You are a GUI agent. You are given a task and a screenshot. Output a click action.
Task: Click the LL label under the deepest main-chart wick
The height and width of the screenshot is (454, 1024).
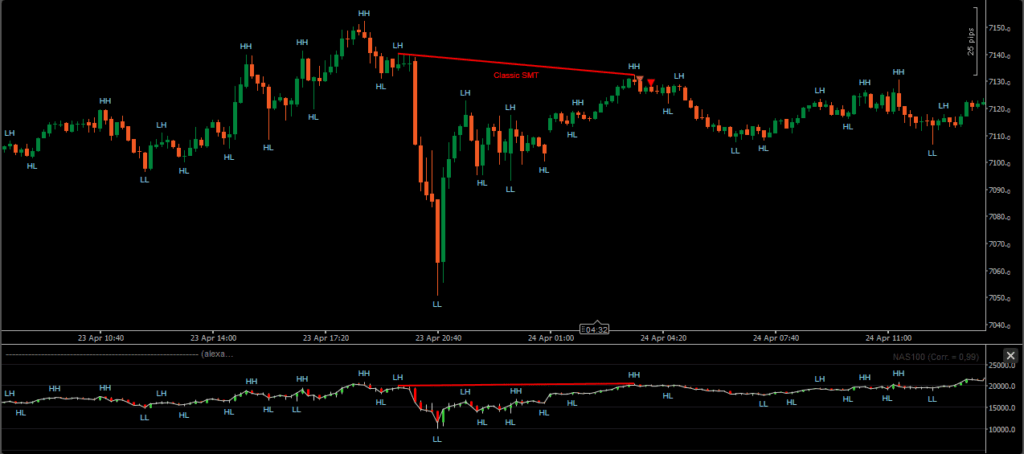[437, 304]
